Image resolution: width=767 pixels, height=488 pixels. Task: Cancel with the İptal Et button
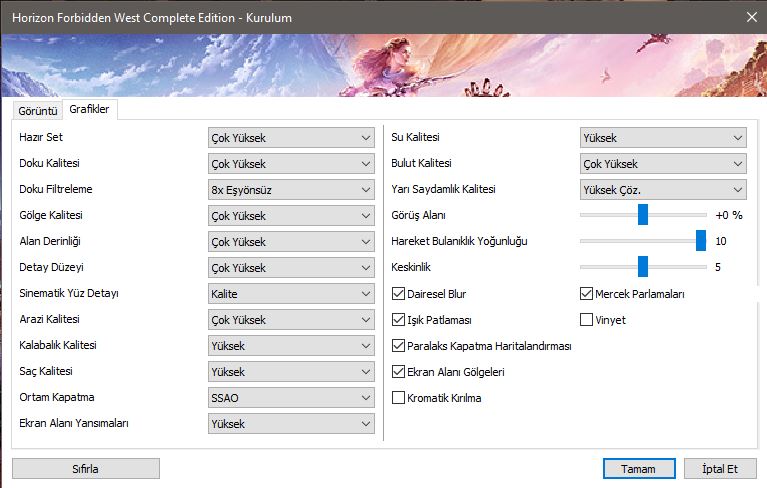[x=720, y=469]
